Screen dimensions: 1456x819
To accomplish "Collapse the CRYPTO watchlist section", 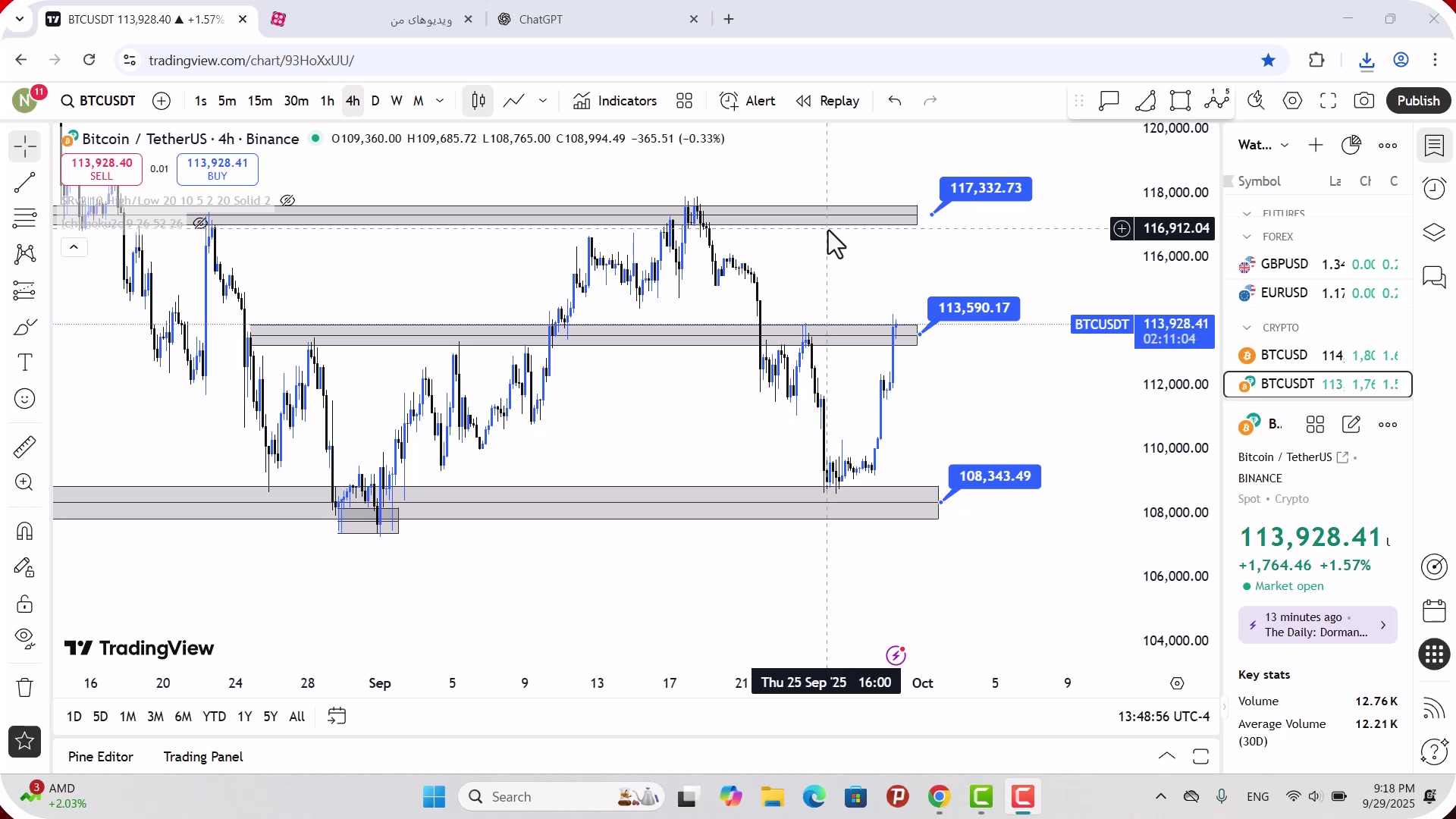I will pyautogui.click(x=1247, y=328).
